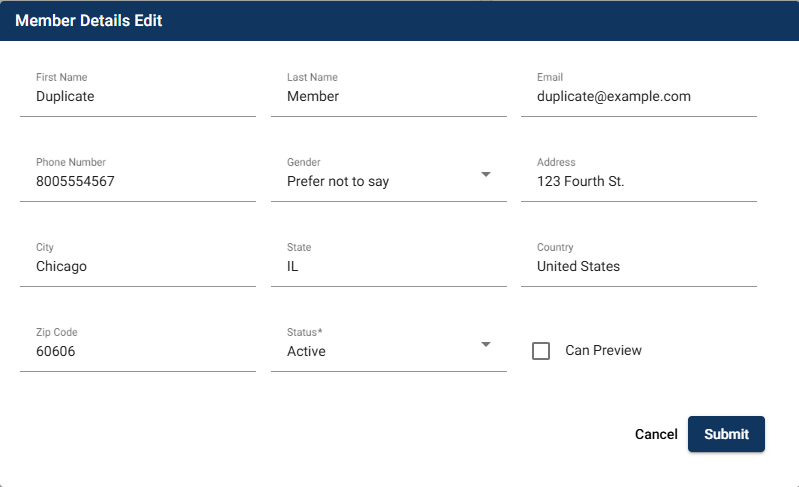Viewport: 799px width, 487px height.
Task: Click the City input field
Action: coord(137,267)
